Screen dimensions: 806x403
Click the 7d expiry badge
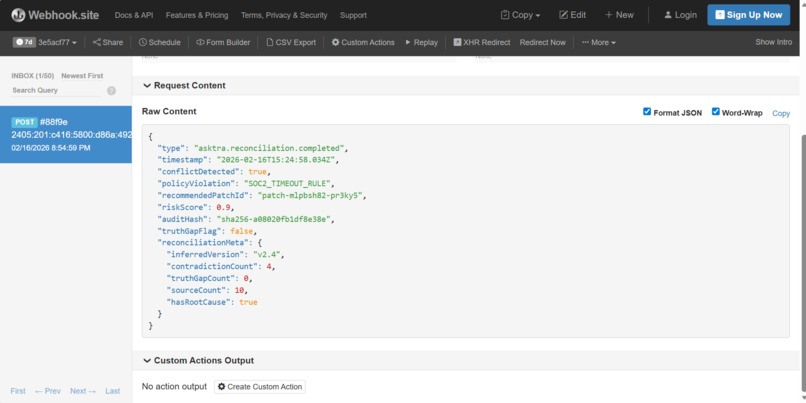[24, 42]
